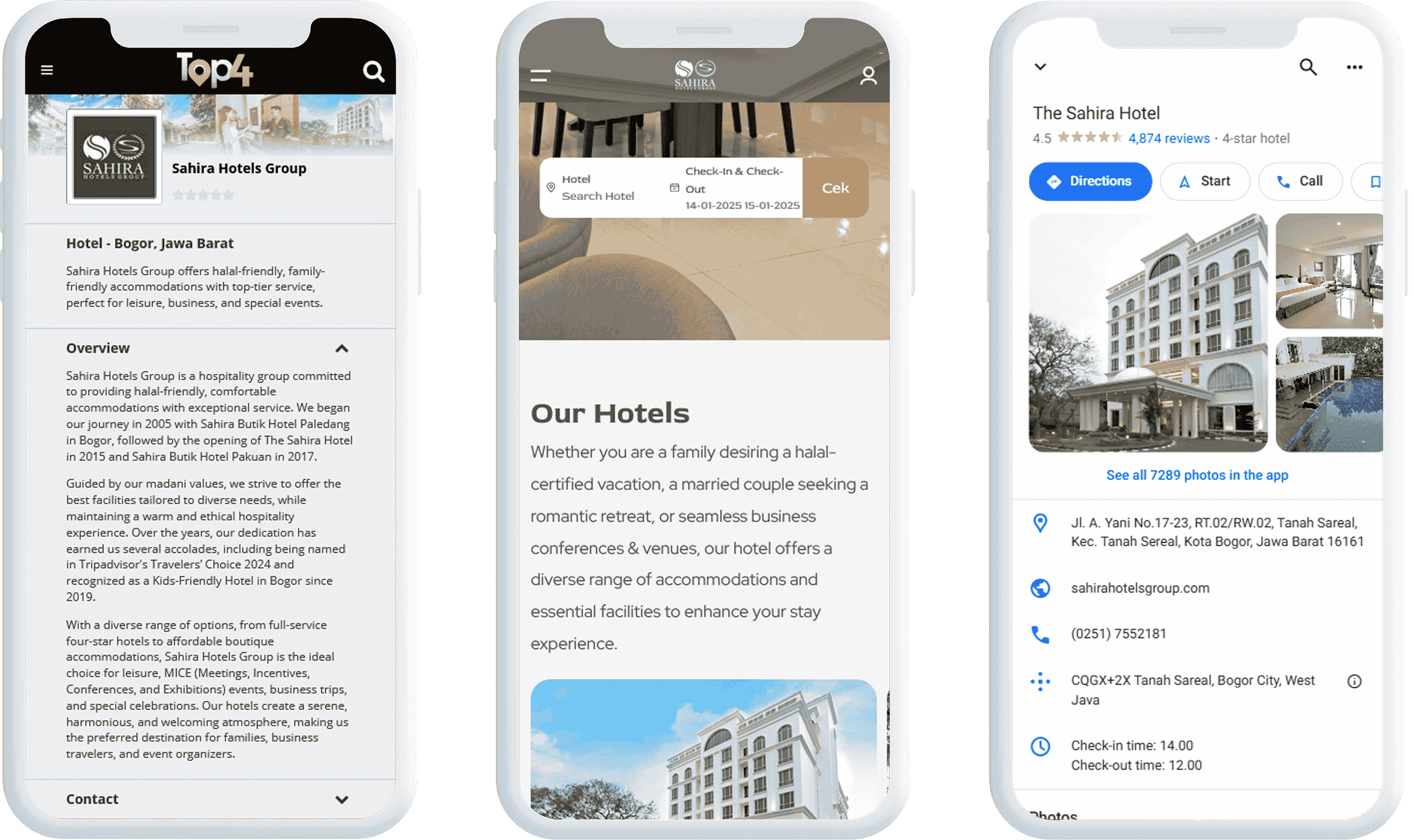Image resolution: width=1414 pixels, height=840 pixels.
Task: Click the hamburger menu icon on Top4
Action: point(46,70)
